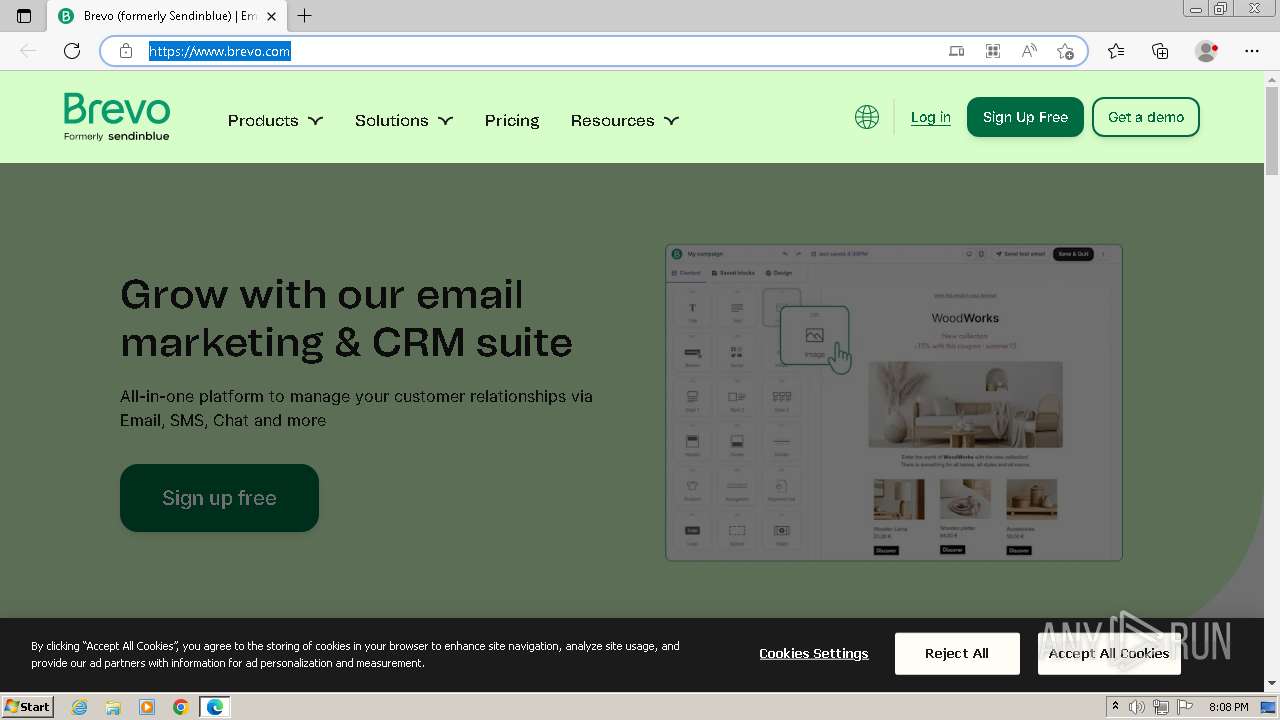
Task: Close the Brevo browser tab
Action: tap(271, 16)
